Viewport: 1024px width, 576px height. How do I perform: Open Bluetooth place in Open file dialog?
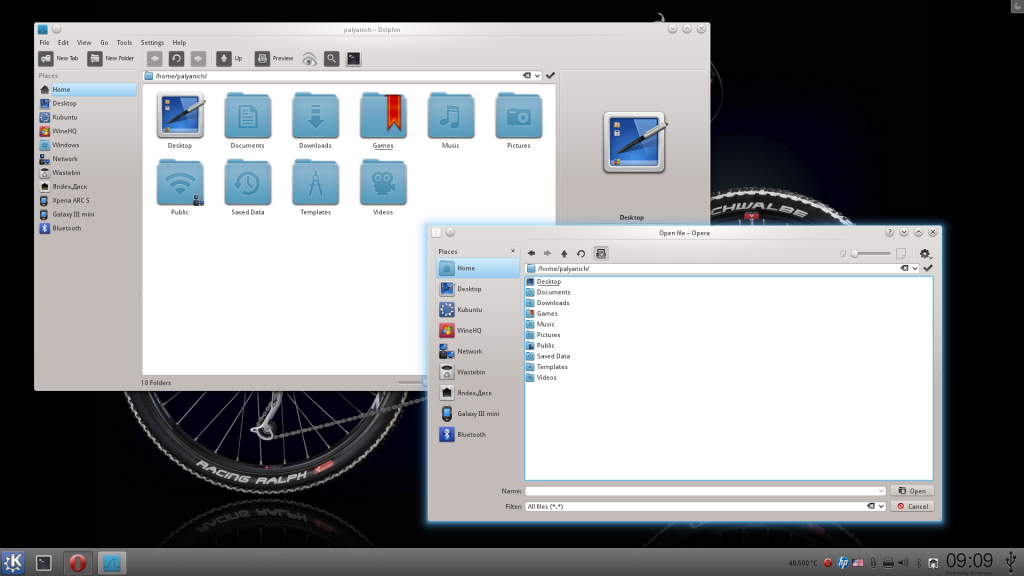click(x=478, y=434)
